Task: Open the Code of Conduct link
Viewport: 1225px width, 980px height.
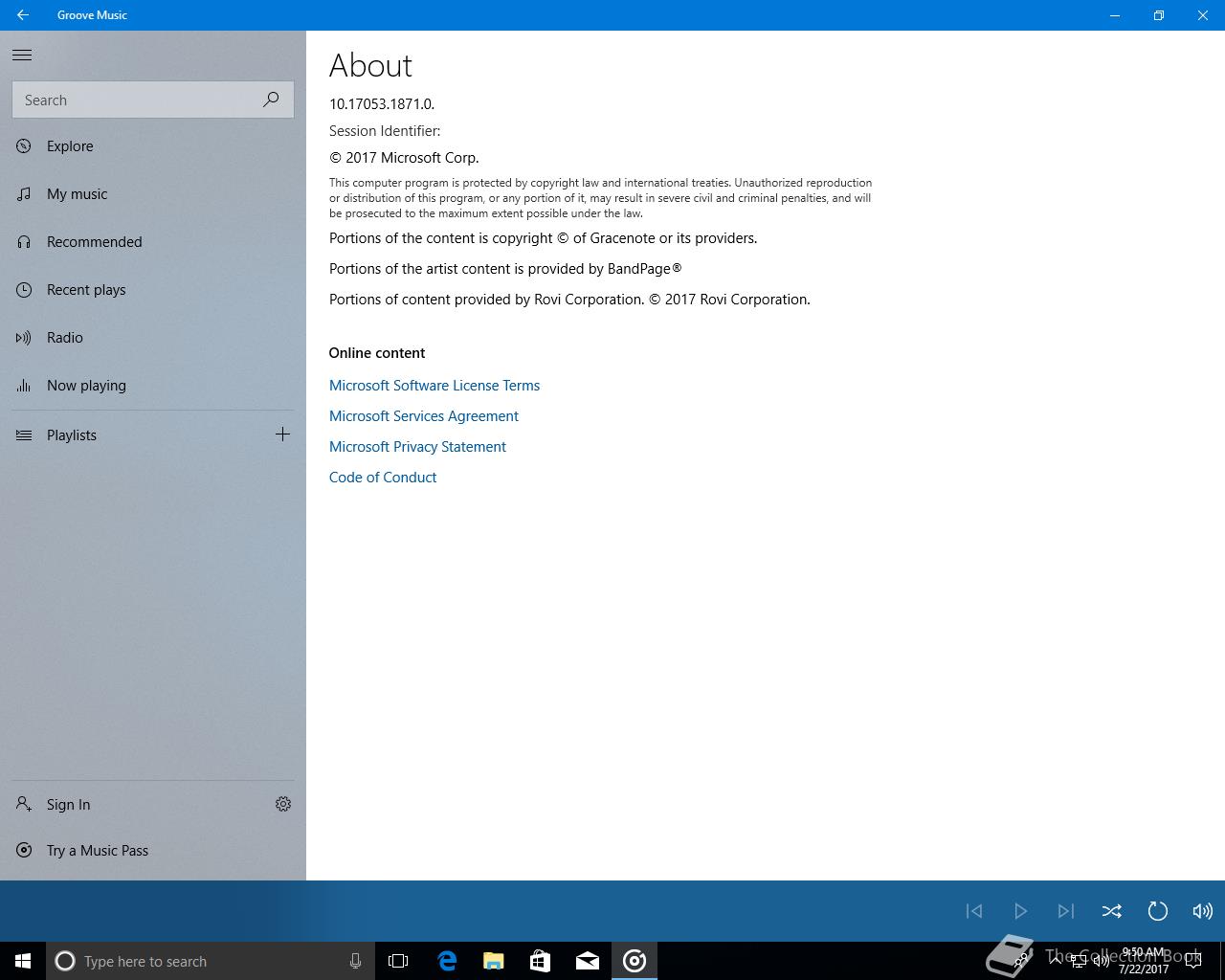Action: pyautogui.click(x=383, y=478)
